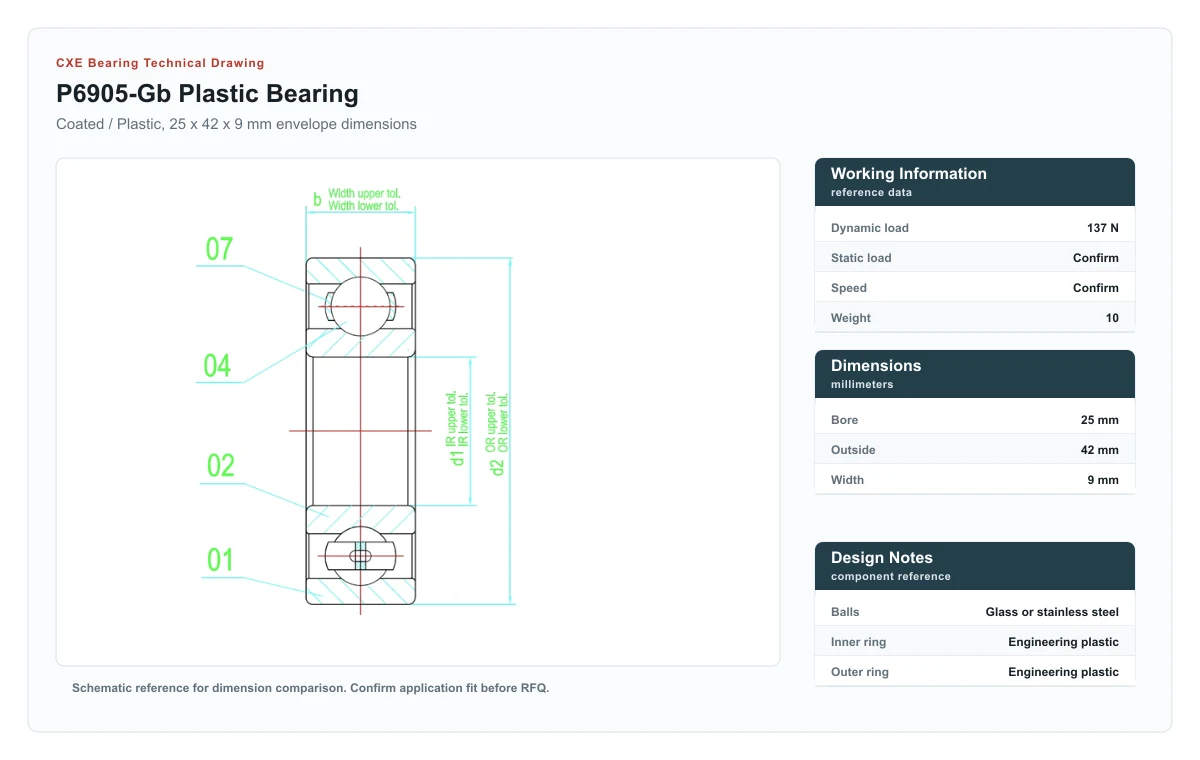Click the 'Width upper tol.' annotation
The height and width of the screenshot is (760, 1200).
pyautogui.click(x=365, y=193)
